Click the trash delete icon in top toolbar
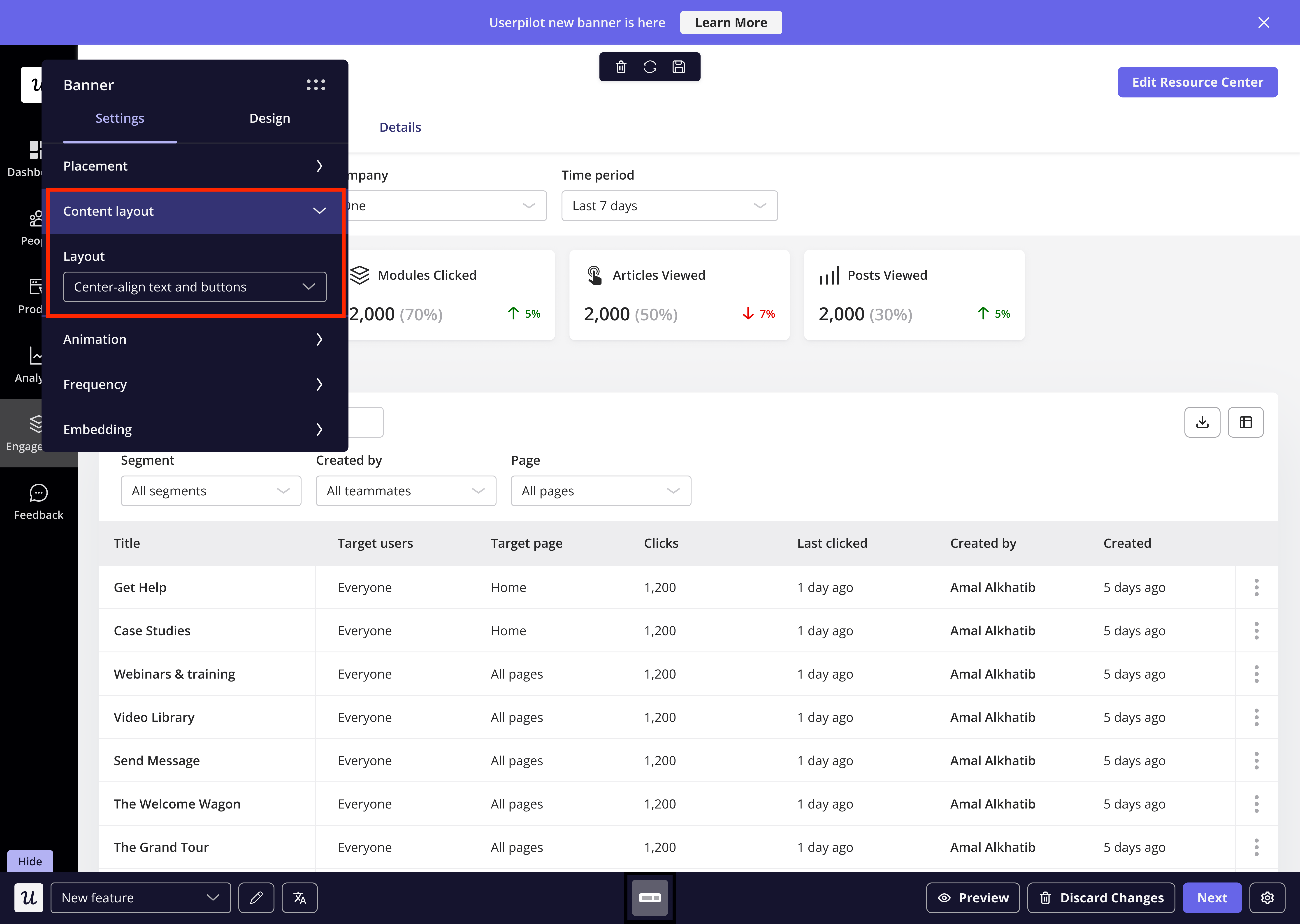 pos(621,67)
